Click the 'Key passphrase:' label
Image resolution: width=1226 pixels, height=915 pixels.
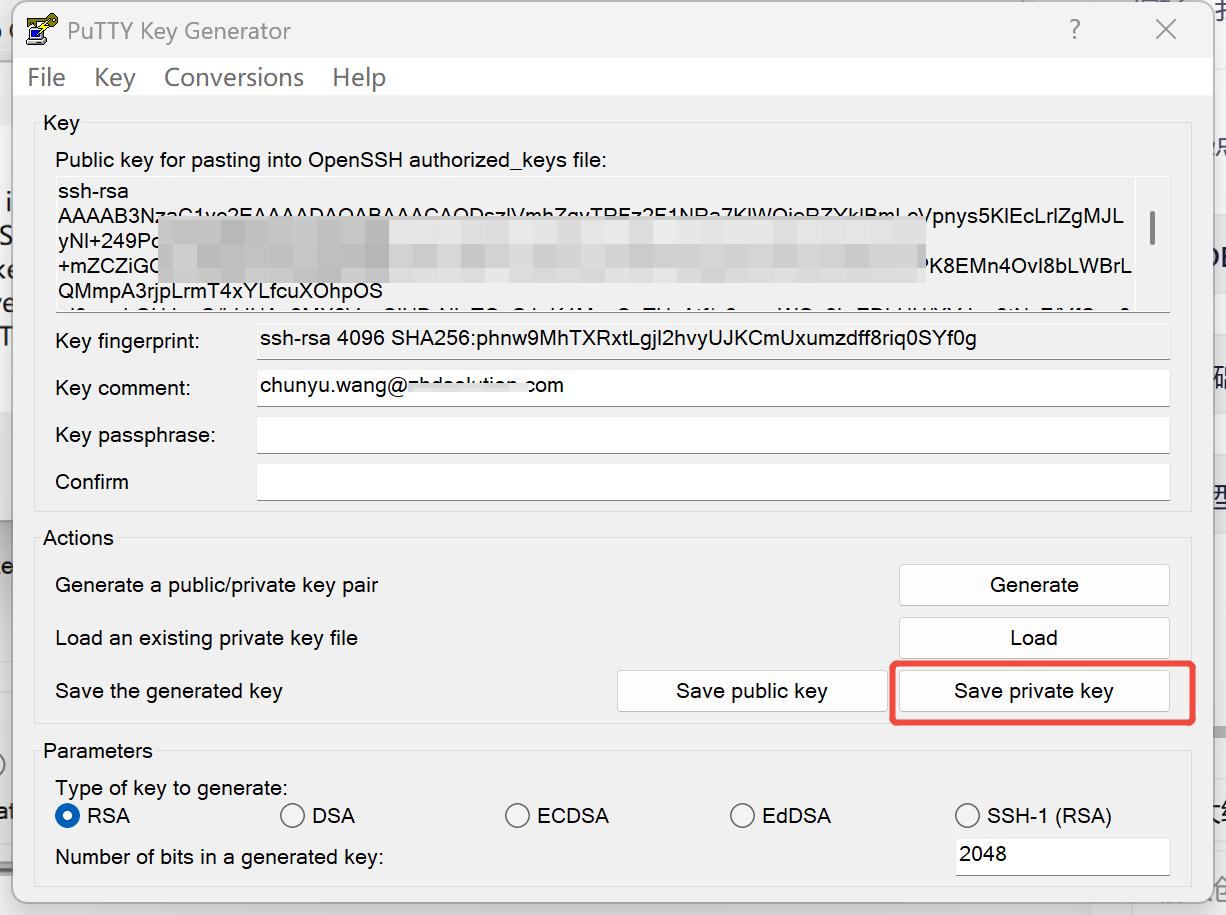135,435
